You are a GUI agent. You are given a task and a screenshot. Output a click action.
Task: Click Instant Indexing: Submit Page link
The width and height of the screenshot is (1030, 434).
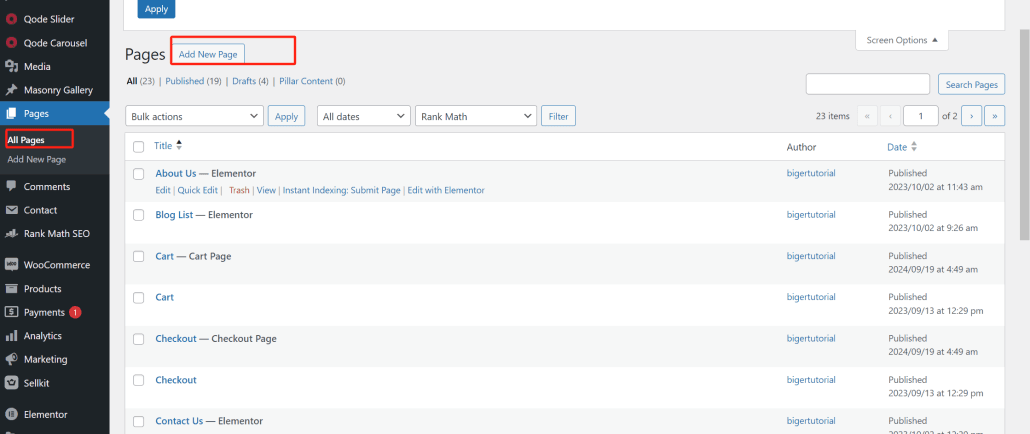pyautogui.click(x=342, y=190)
